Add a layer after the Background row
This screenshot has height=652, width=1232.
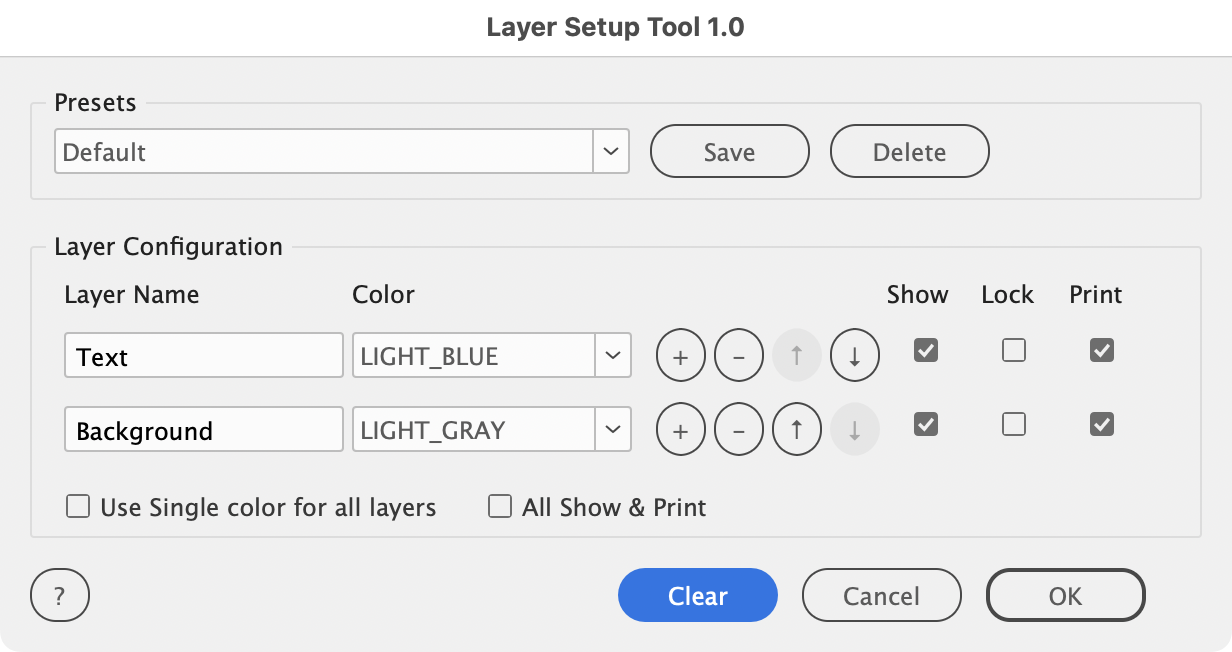tap(681, 431)
